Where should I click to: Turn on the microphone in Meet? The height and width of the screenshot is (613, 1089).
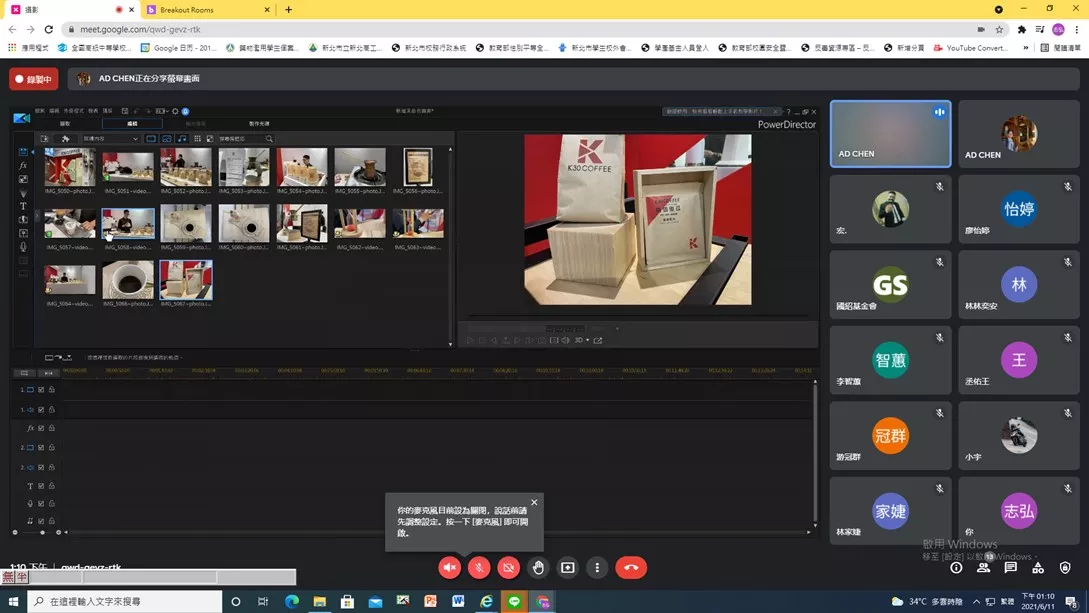[479, 567]
